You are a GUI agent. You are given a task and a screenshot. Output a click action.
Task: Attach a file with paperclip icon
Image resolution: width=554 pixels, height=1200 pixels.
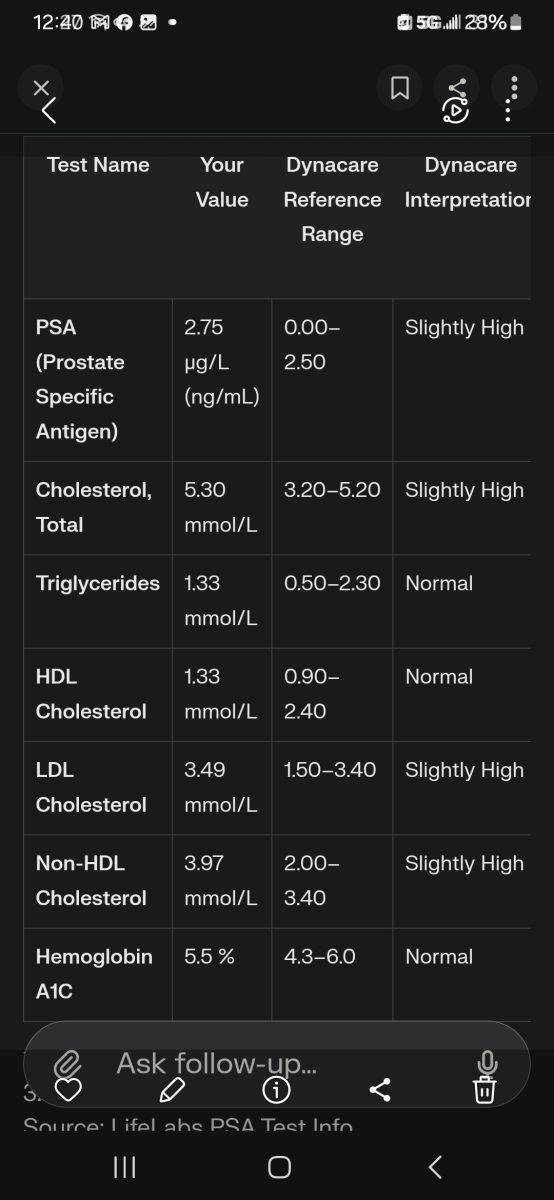(x=67, y=1063)
